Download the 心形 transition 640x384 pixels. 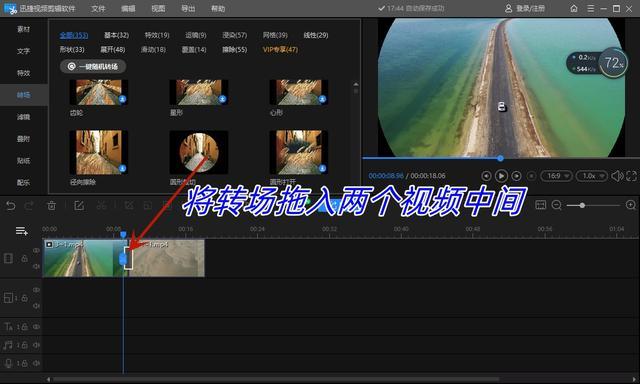click(322, 99)
